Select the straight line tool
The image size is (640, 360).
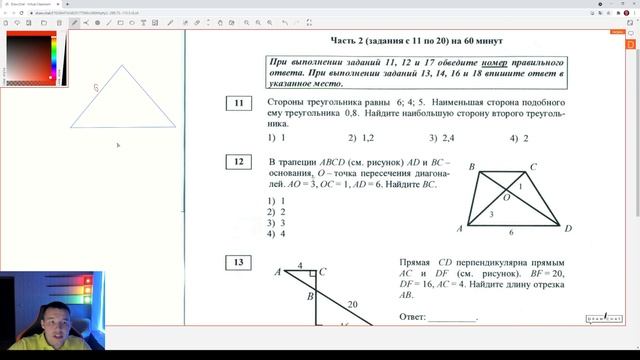[x=109, y=23]
